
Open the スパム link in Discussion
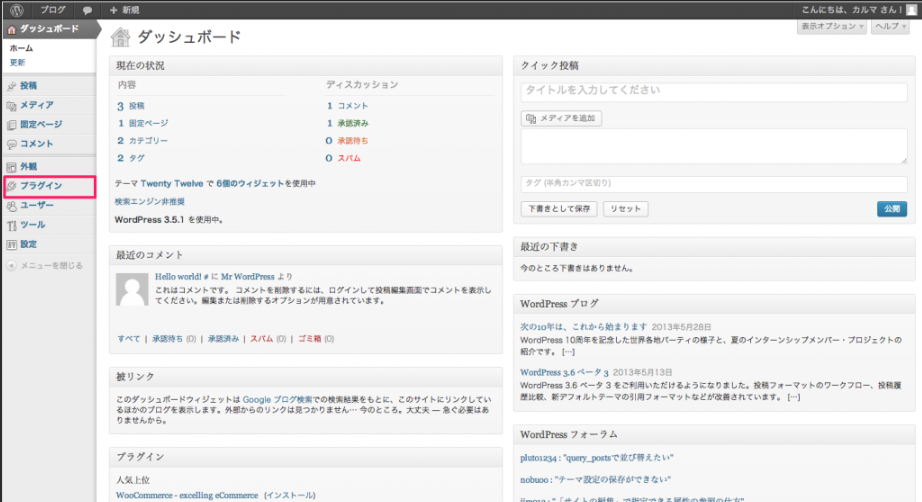[x=349, y=158]
